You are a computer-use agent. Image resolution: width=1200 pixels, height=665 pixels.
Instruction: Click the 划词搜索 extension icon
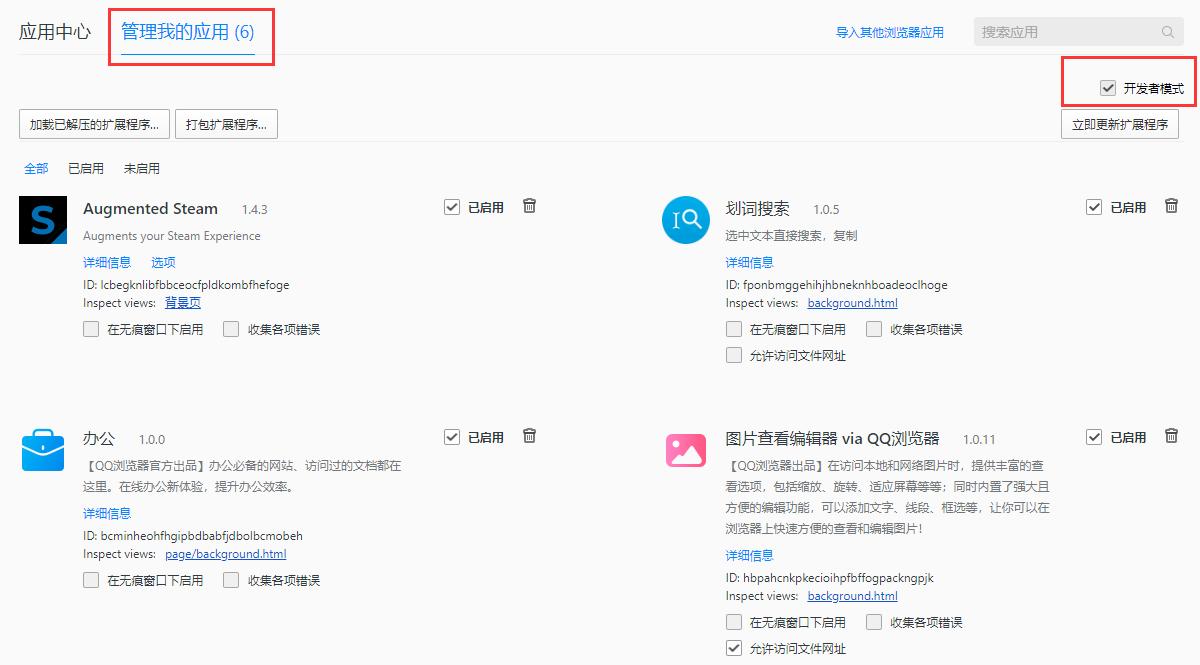point(685,220)
